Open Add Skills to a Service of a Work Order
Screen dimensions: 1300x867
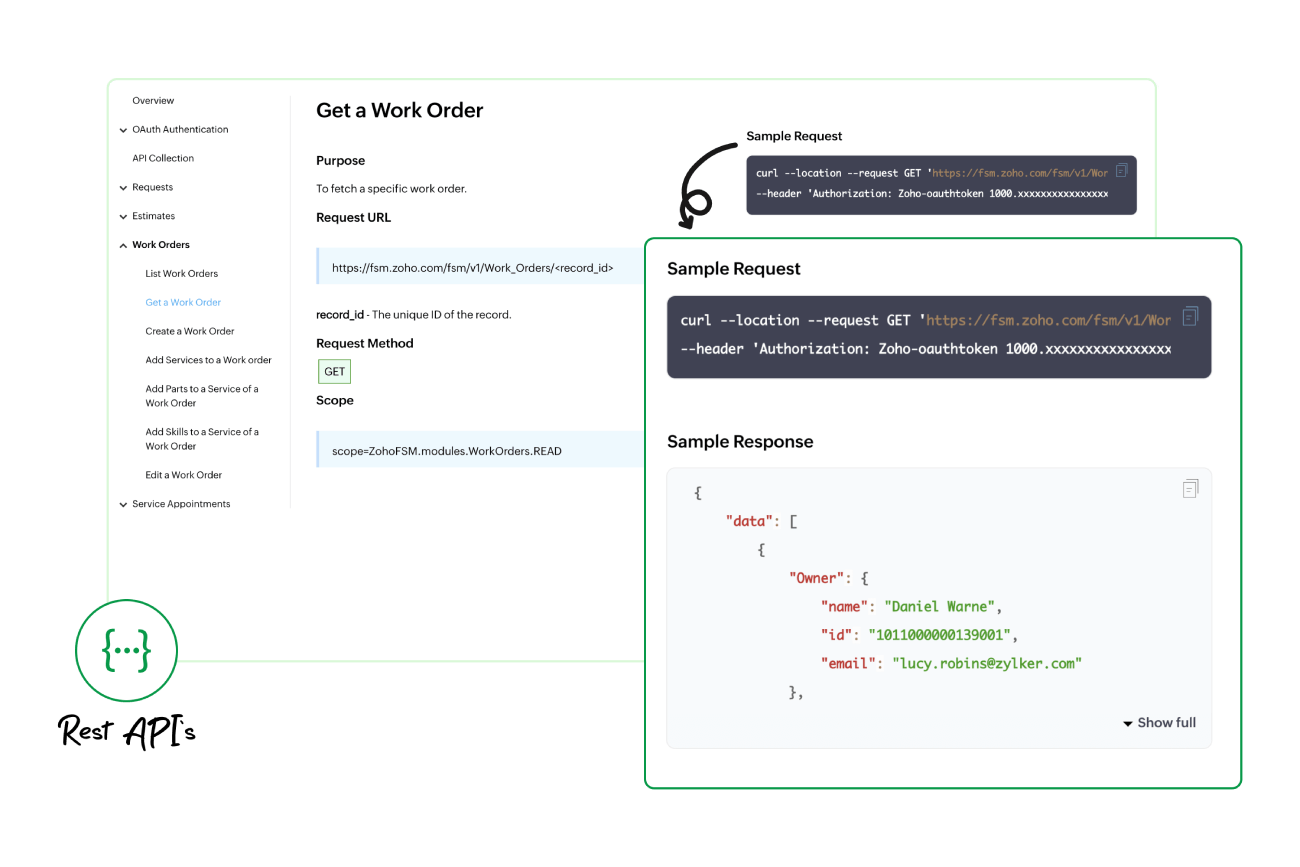pyautogui.click(x=202, y=439)
